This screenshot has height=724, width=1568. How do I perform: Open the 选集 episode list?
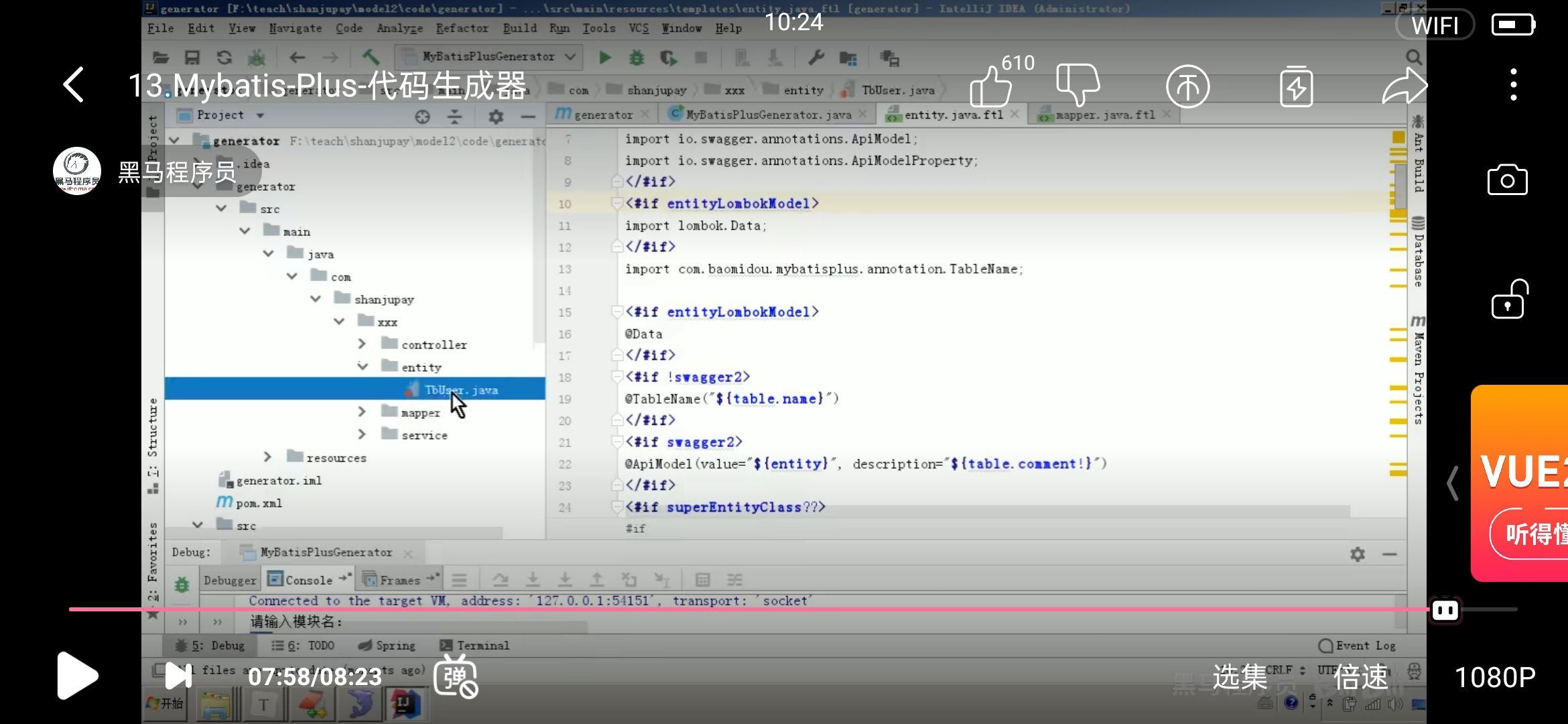coord(1240,677)
